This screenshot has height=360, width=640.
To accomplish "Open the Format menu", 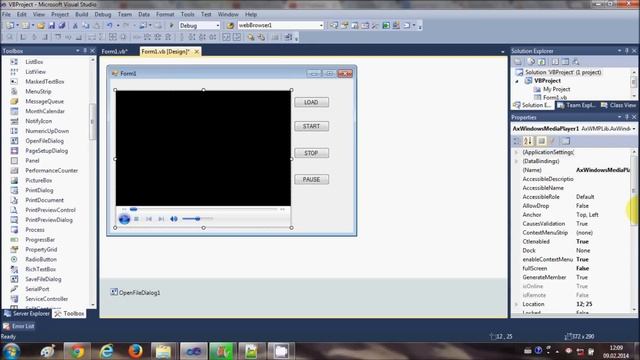I will [x=165, y=14].
